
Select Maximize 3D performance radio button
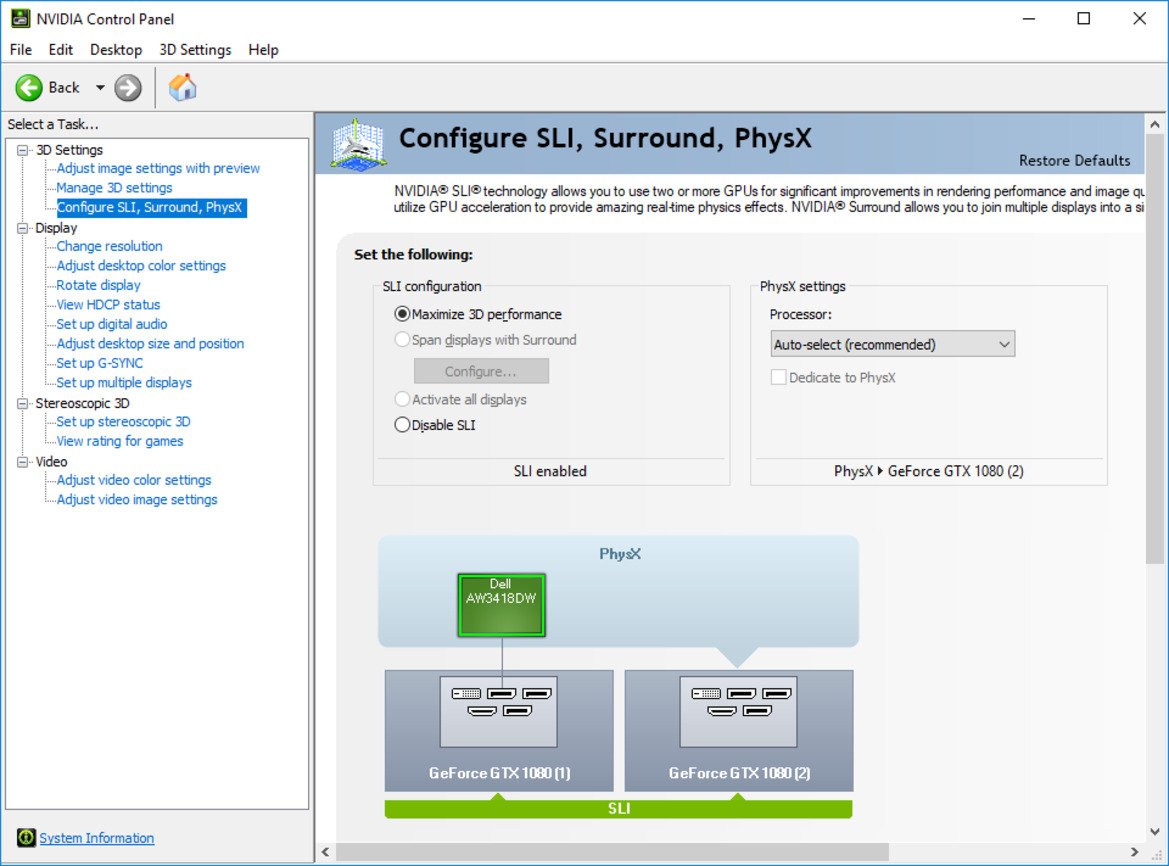pos(403,315)
